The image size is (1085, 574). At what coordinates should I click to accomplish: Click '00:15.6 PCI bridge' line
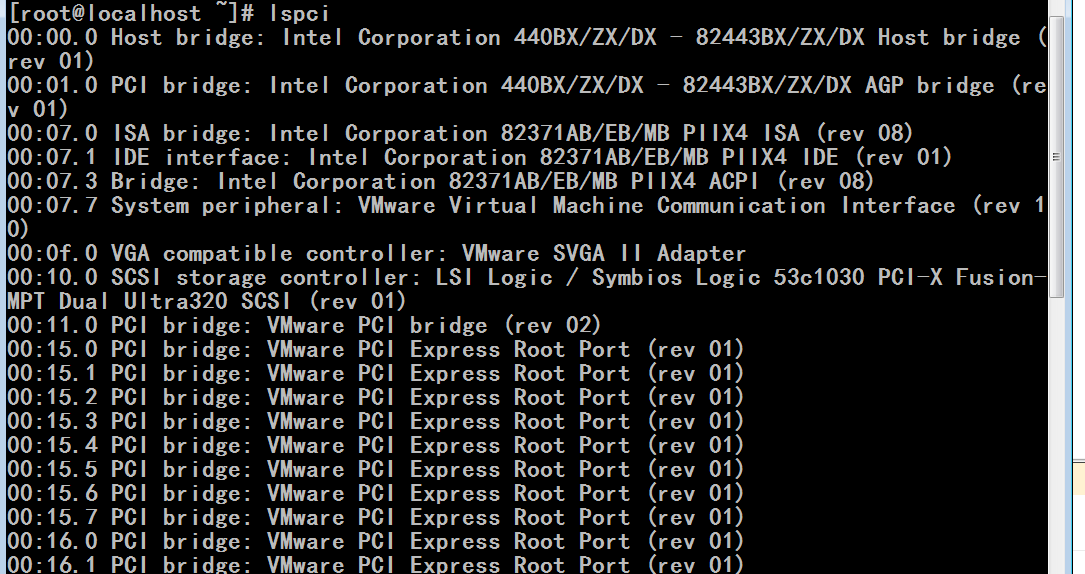[375, 493]
